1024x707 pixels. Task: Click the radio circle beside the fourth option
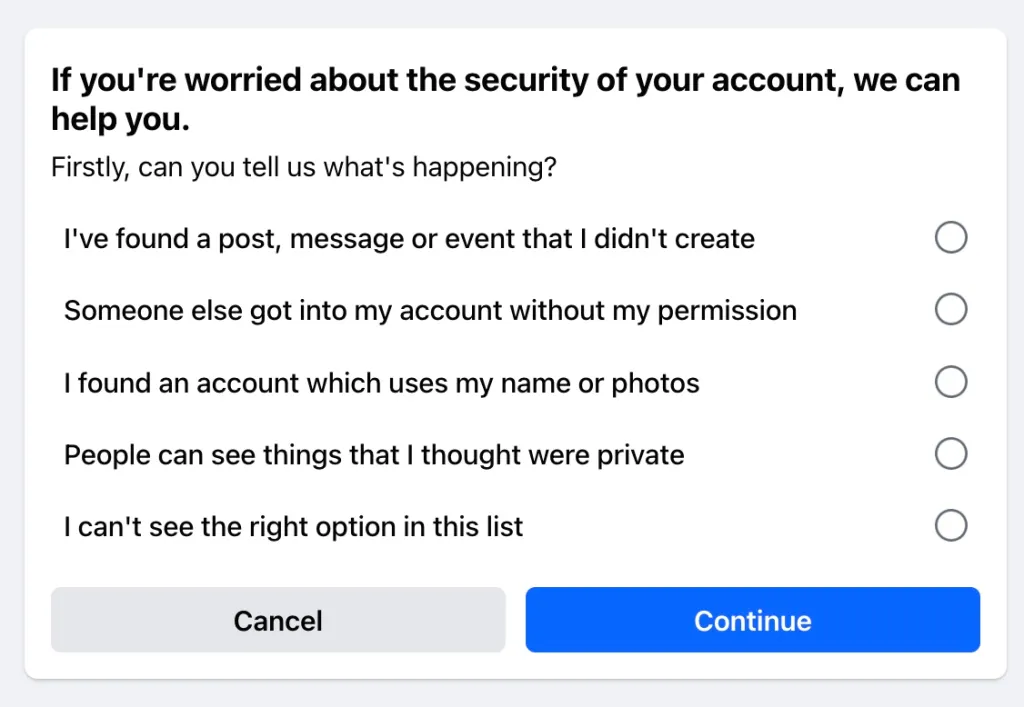coord(951,454)
